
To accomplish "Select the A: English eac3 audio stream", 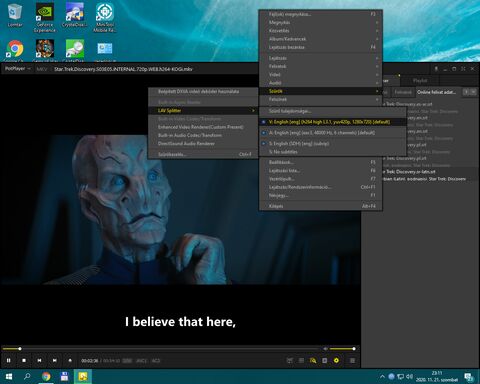I will [x=333, y=133].
